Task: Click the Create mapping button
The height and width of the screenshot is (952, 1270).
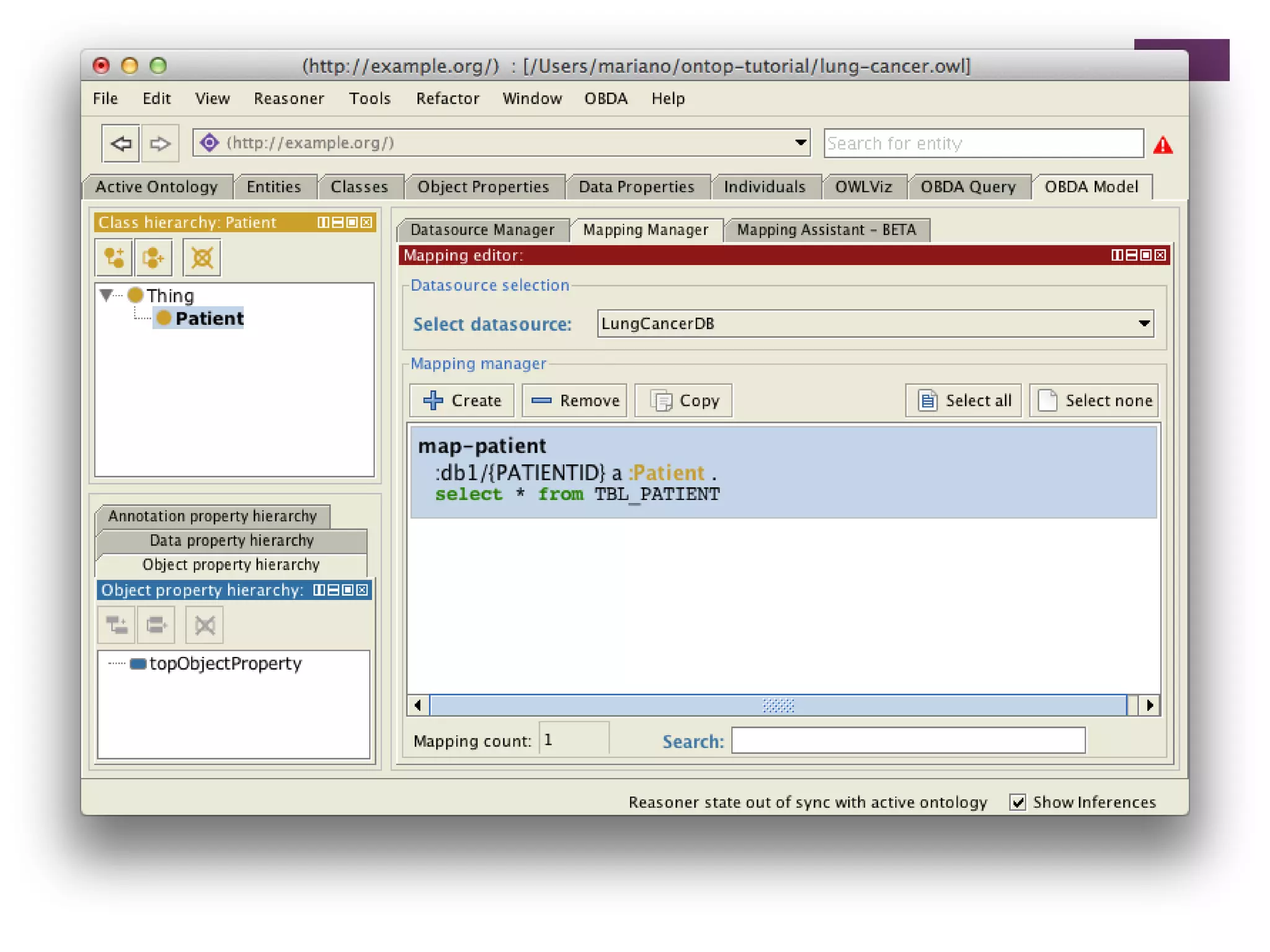Action: 462,400
